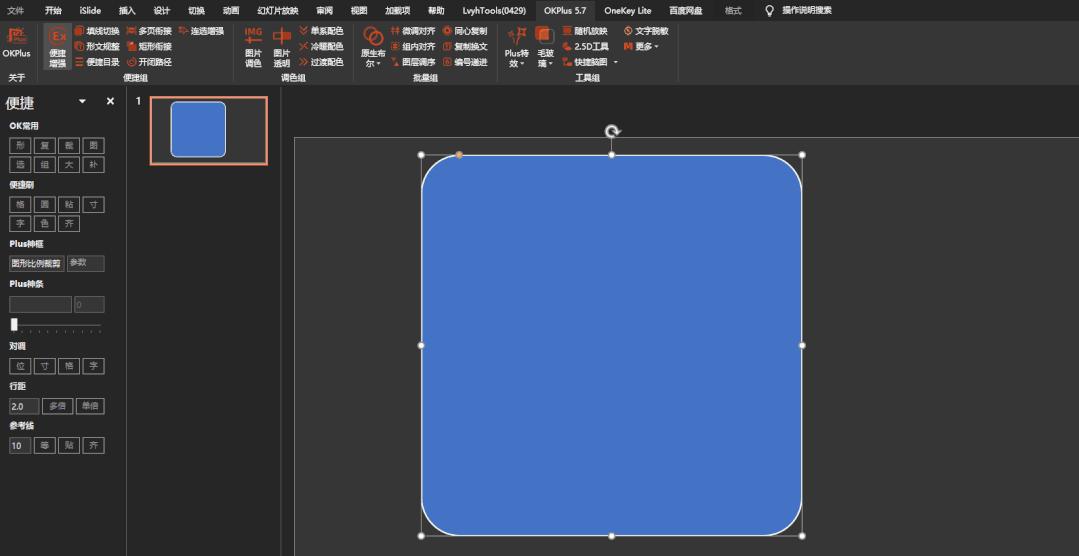Image resolution: width=1079 pixels, height=556 pixels.
Task: Switch to the iSlide ribbon tab
Action: pos(90,10)
